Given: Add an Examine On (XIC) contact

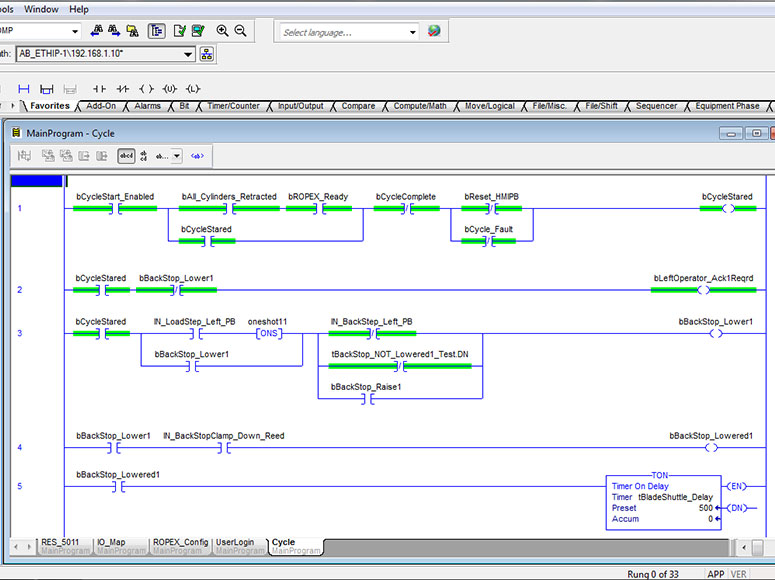Looking at the screenshot, I should point(98,89).
